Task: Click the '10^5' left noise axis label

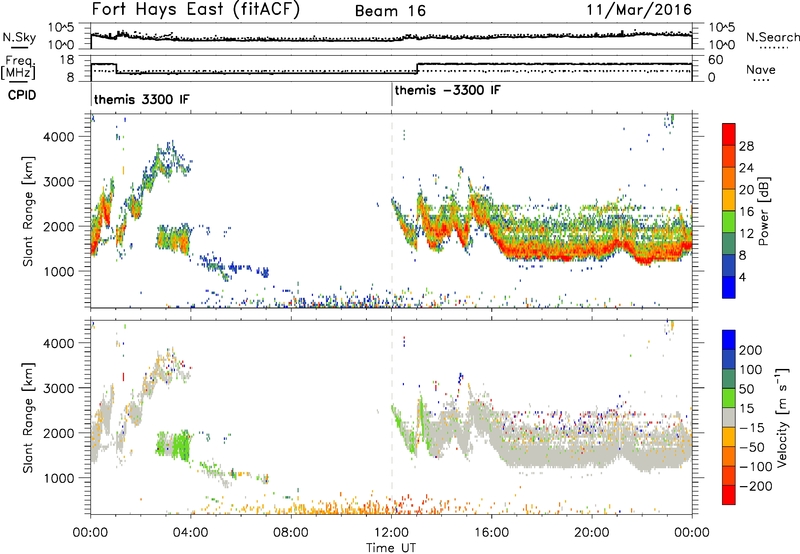Action: coord(61,27)
